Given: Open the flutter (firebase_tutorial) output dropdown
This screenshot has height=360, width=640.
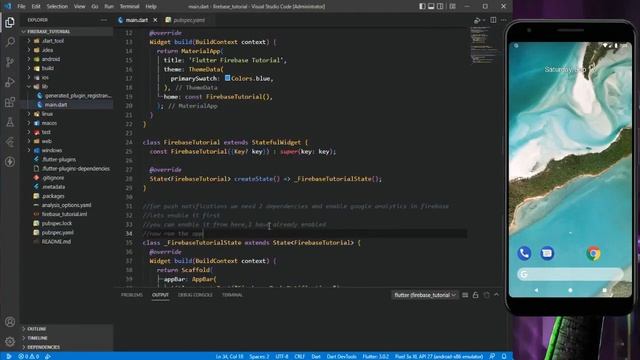Looking at the screenshot, I should (425, 295).
